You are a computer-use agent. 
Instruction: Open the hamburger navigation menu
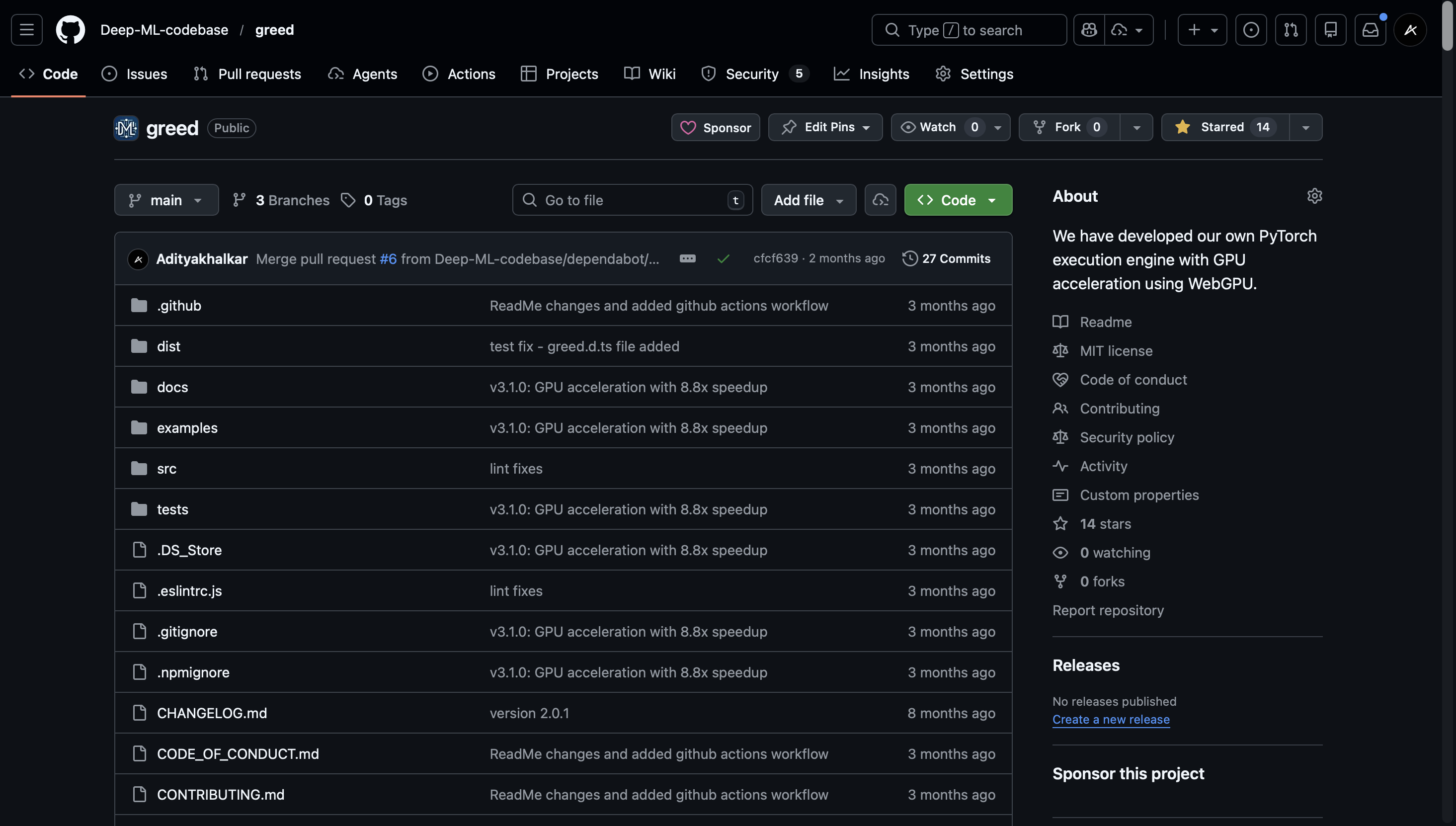click(26, 29)
